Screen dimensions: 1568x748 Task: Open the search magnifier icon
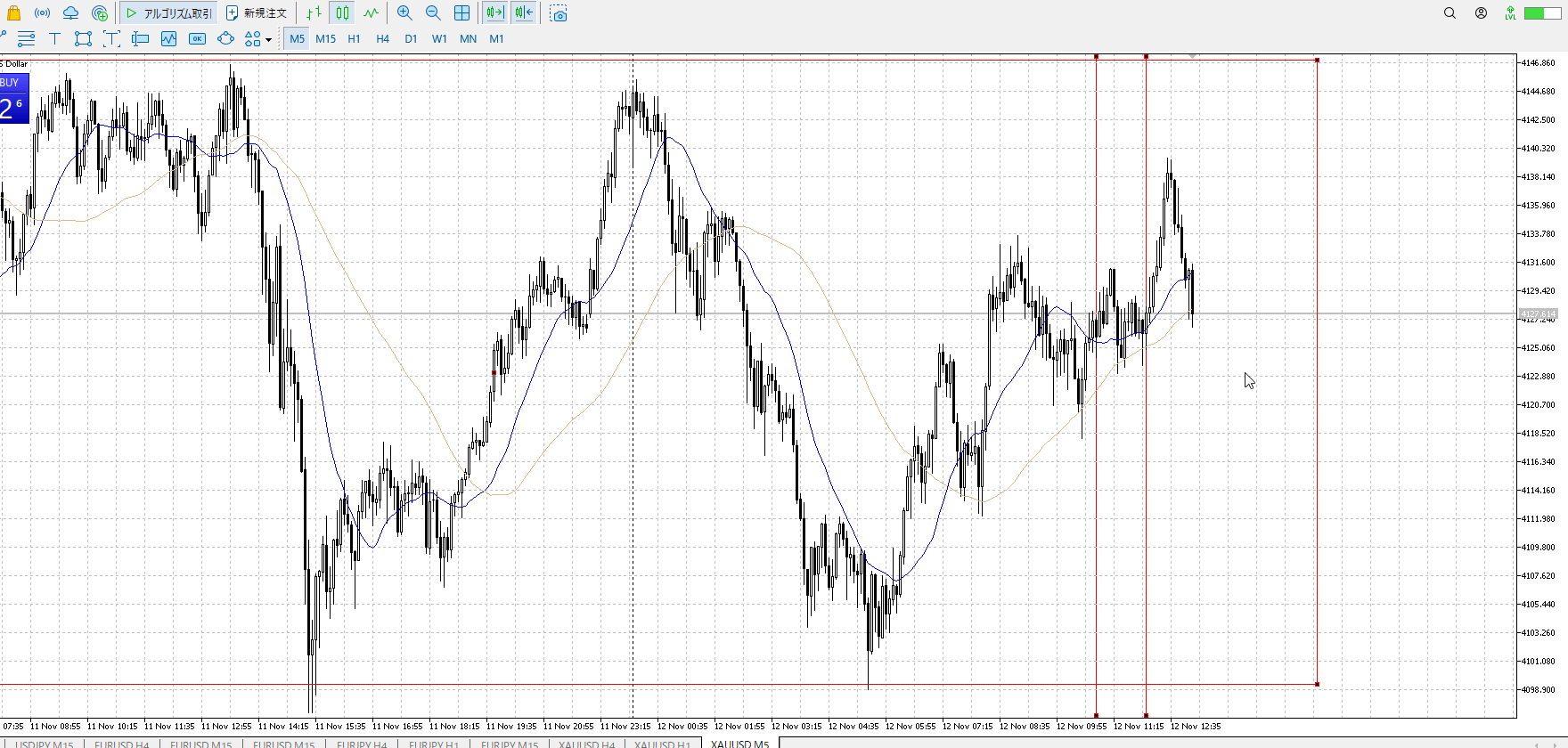coord(1450,13)
